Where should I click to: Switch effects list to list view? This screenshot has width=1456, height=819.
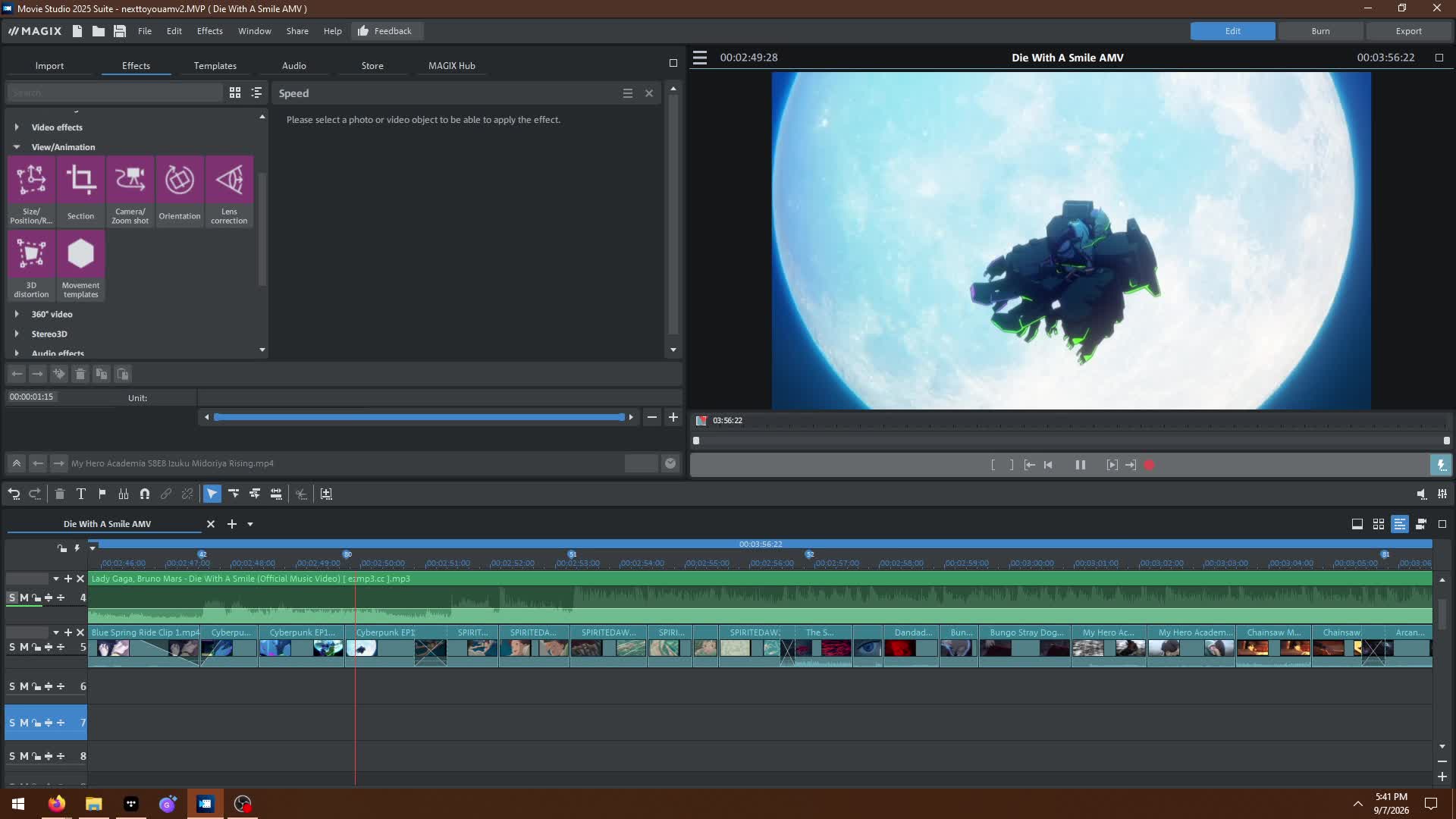[x=256, y=93]
